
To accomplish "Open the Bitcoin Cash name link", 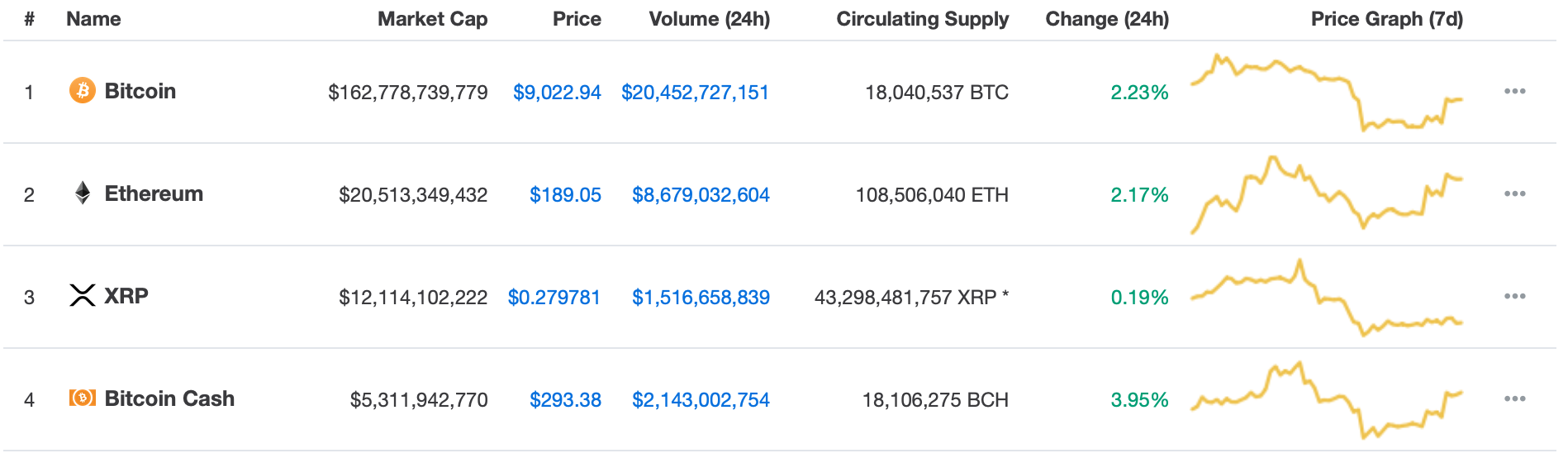I will (x=169, y=398).
